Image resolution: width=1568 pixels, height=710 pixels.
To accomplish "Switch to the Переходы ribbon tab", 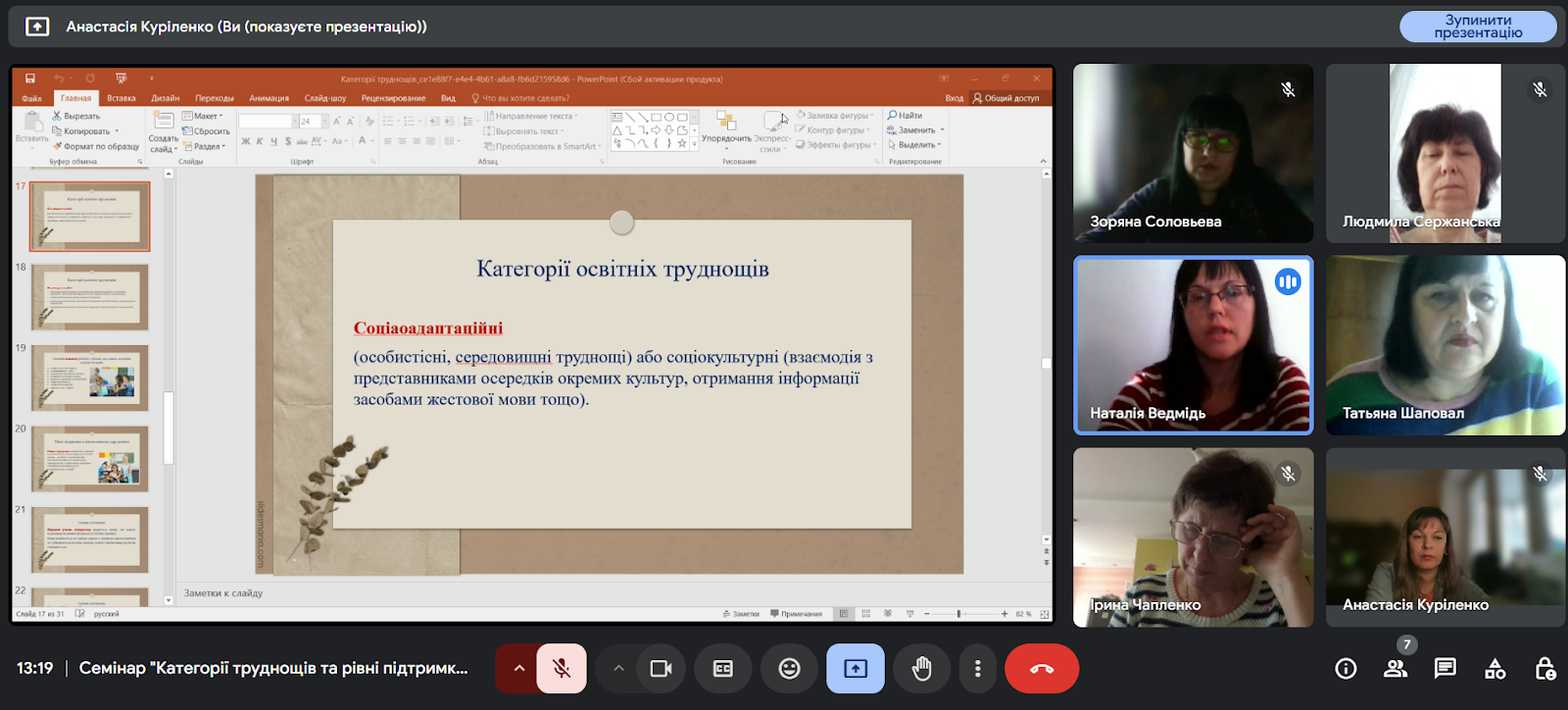I will [215, 98].
